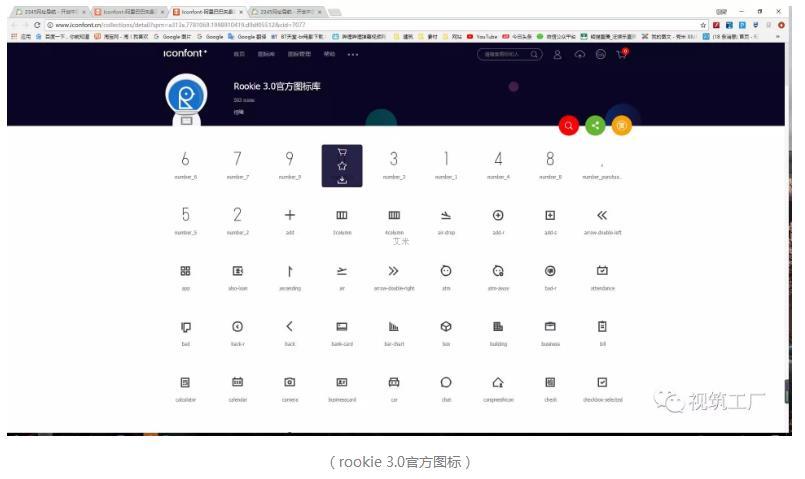Select the bank-card icon
This screenshot has height=479, width=805.
point(342,326)
